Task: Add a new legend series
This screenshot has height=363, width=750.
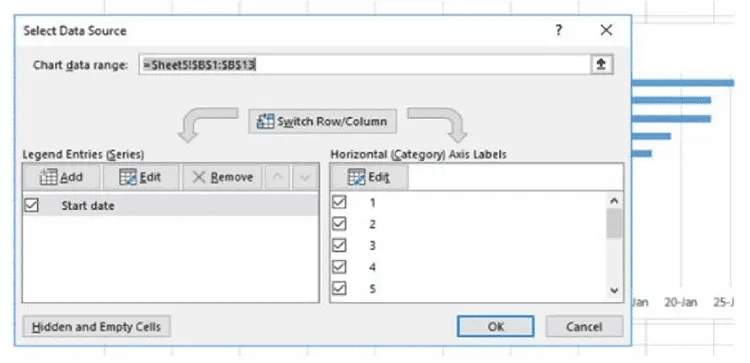Action: 61,177
